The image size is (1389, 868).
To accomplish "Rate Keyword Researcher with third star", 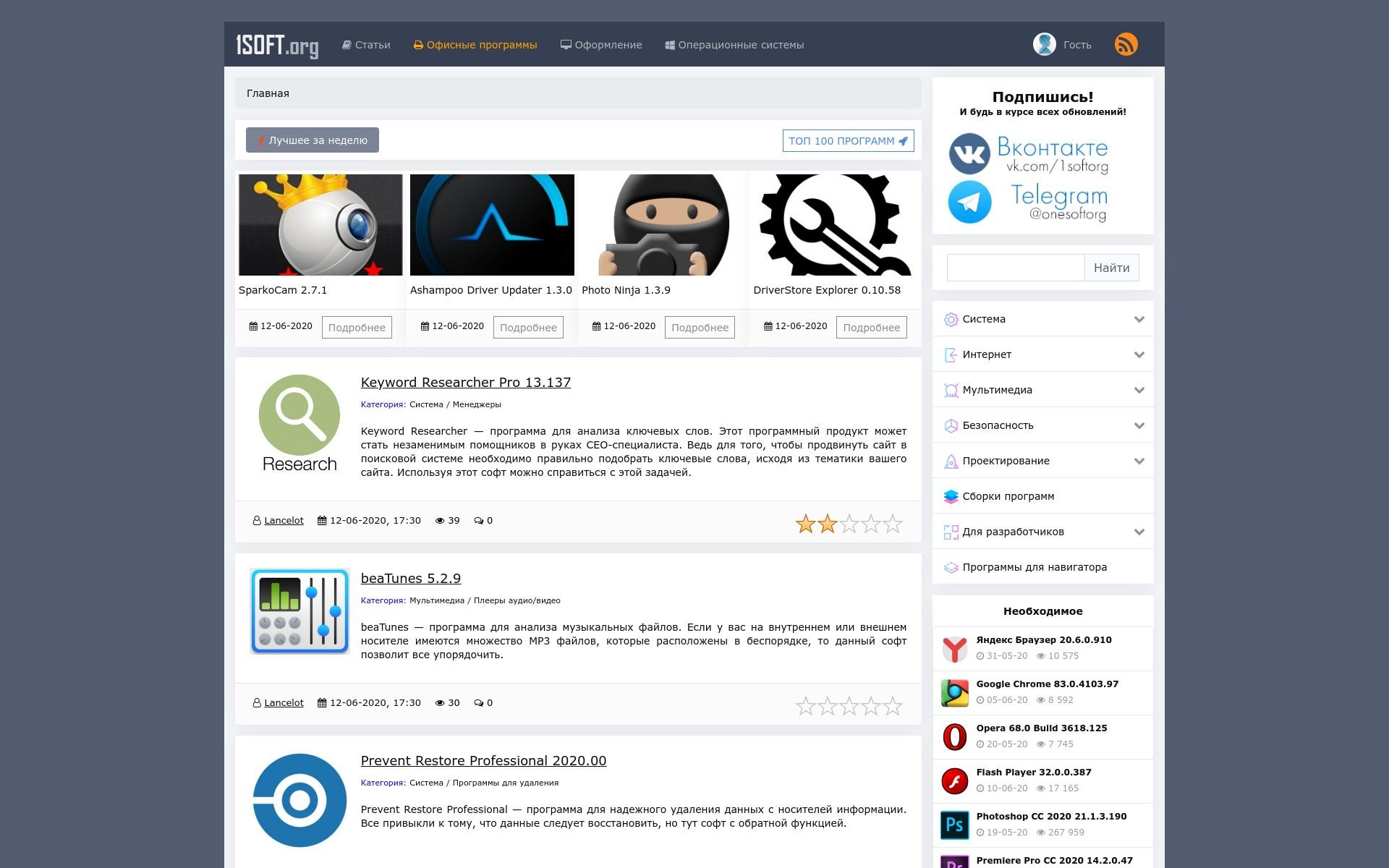I will click(x=849, y=524).
